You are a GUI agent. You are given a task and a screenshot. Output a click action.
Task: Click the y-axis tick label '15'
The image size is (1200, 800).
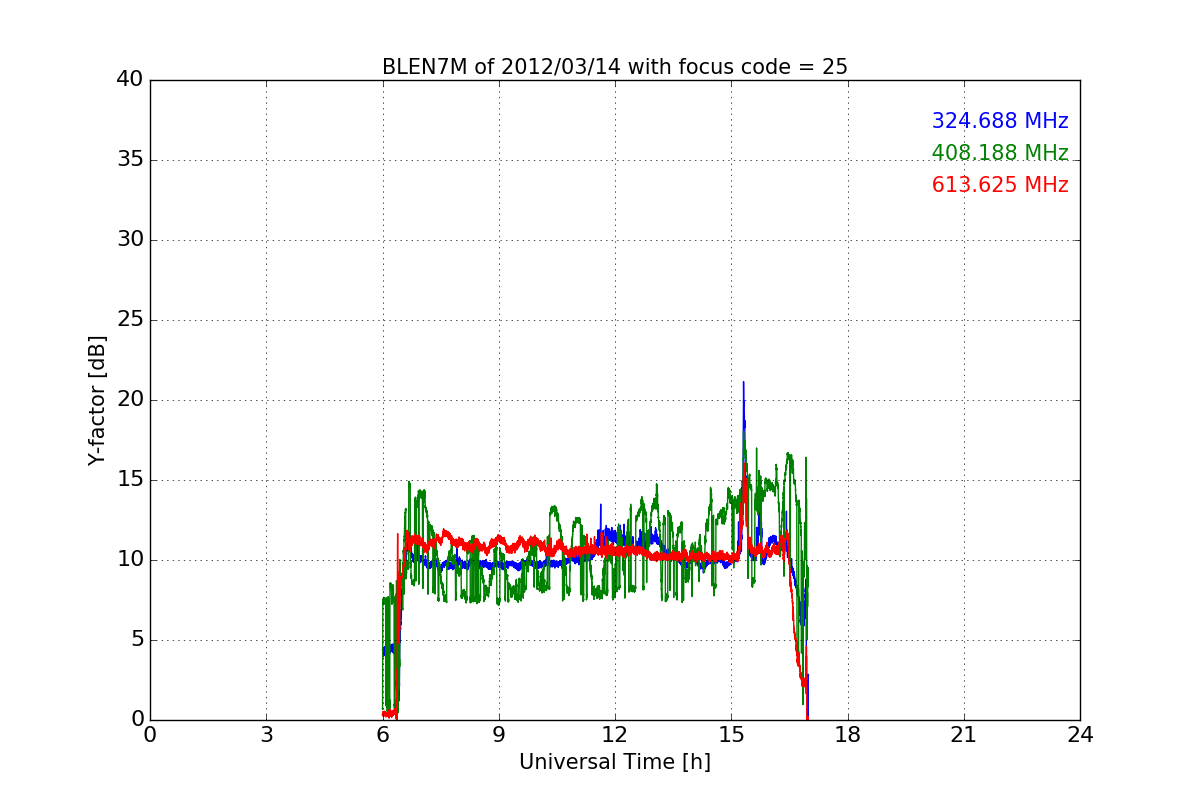[x=130, y=480]
